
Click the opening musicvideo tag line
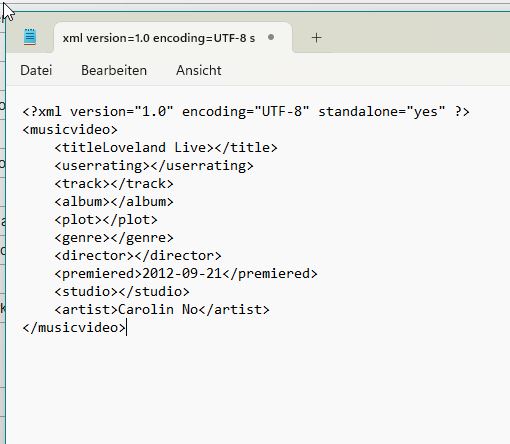click(70, 130)
